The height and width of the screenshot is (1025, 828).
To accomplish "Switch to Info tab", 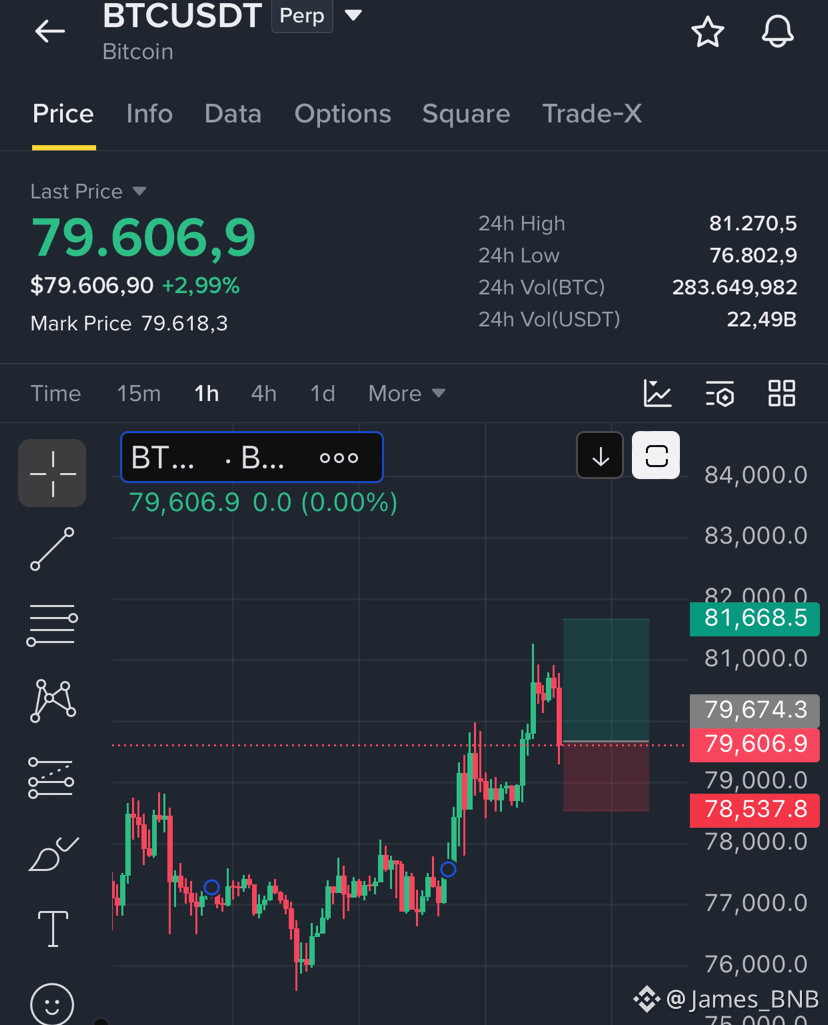I will [x=150, y=114].
